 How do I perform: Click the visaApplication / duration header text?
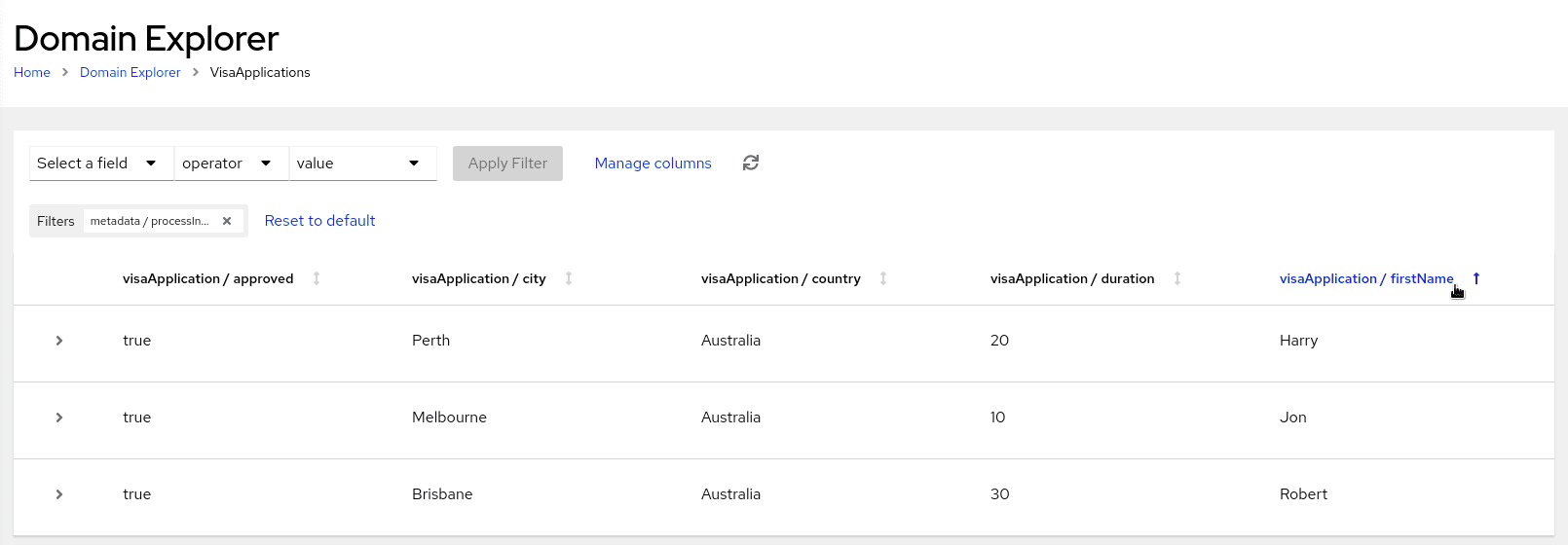1072,278
